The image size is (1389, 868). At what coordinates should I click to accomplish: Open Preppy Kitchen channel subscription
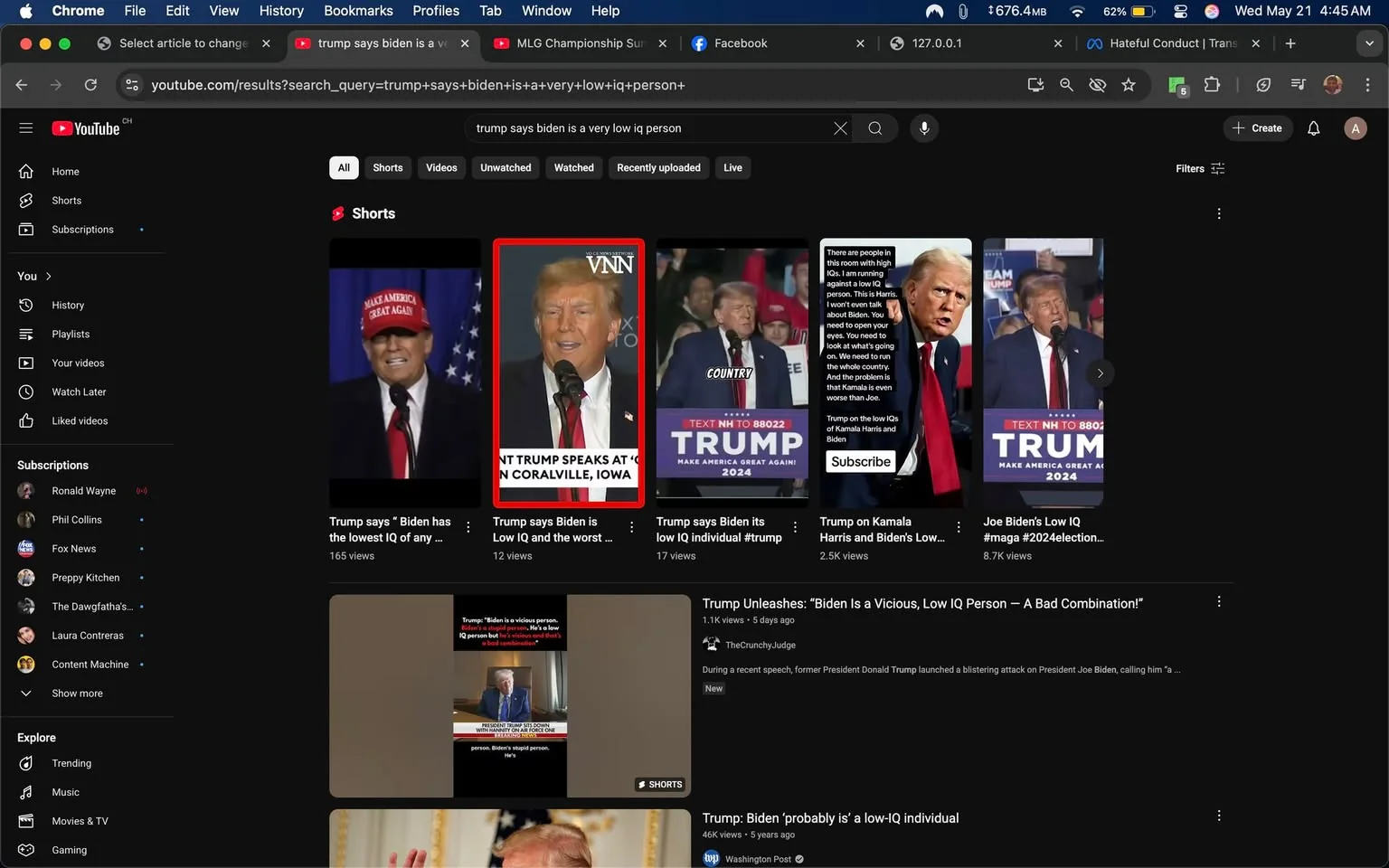(x=86, y=577)
